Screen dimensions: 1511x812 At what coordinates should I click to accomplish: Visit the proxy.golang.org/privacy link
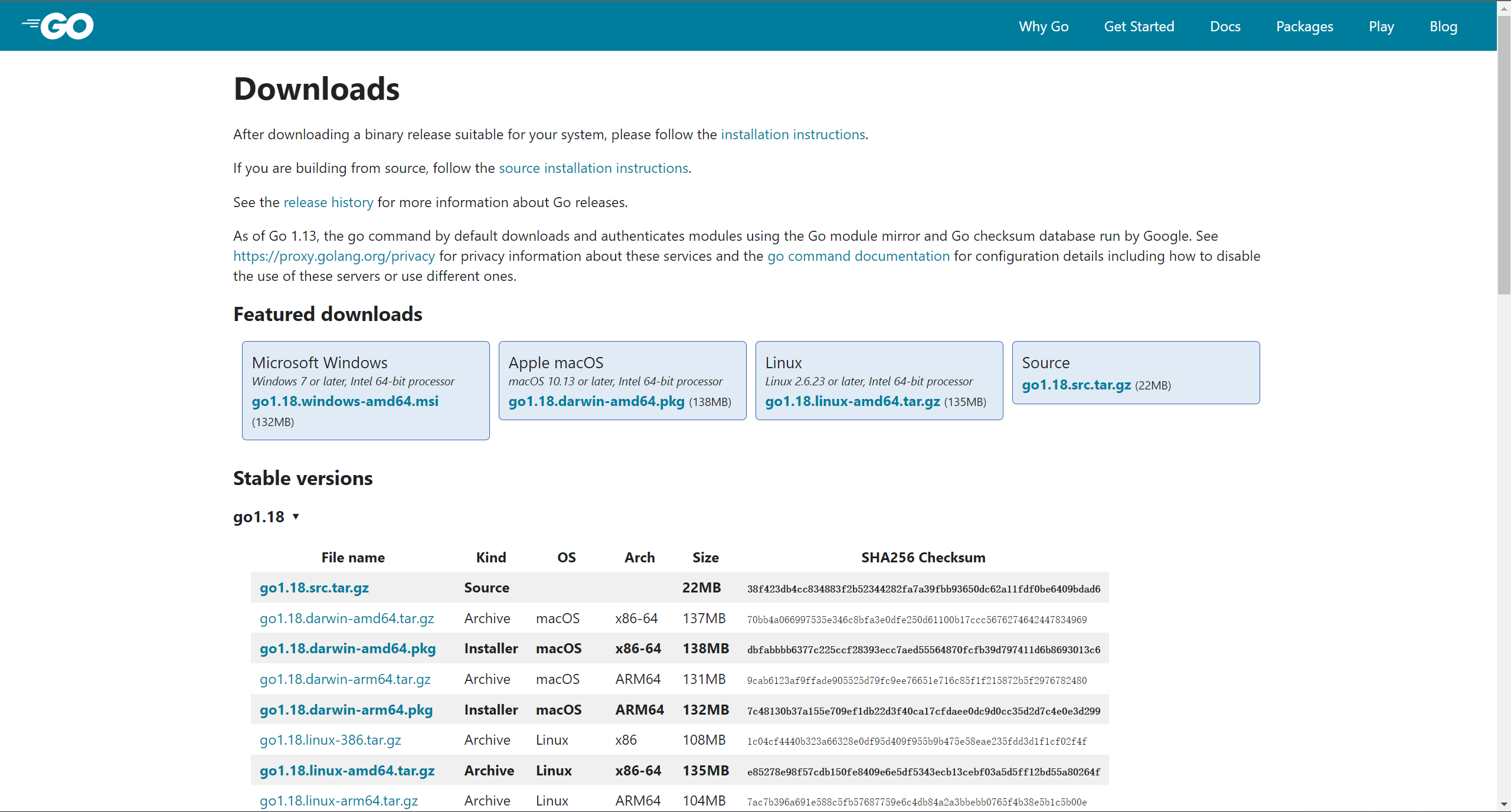click(x=333, y=256)
